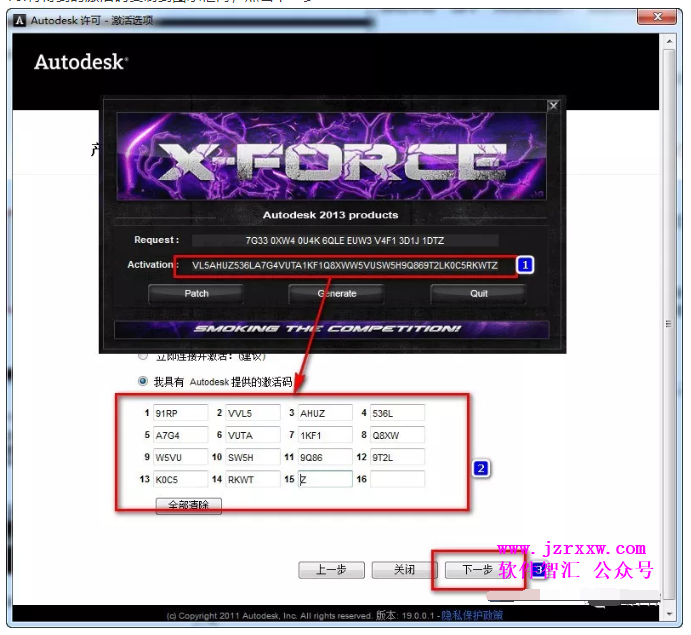Click activation field 10 containing SW5H
The image size is (691, 635).
(253, 457)
